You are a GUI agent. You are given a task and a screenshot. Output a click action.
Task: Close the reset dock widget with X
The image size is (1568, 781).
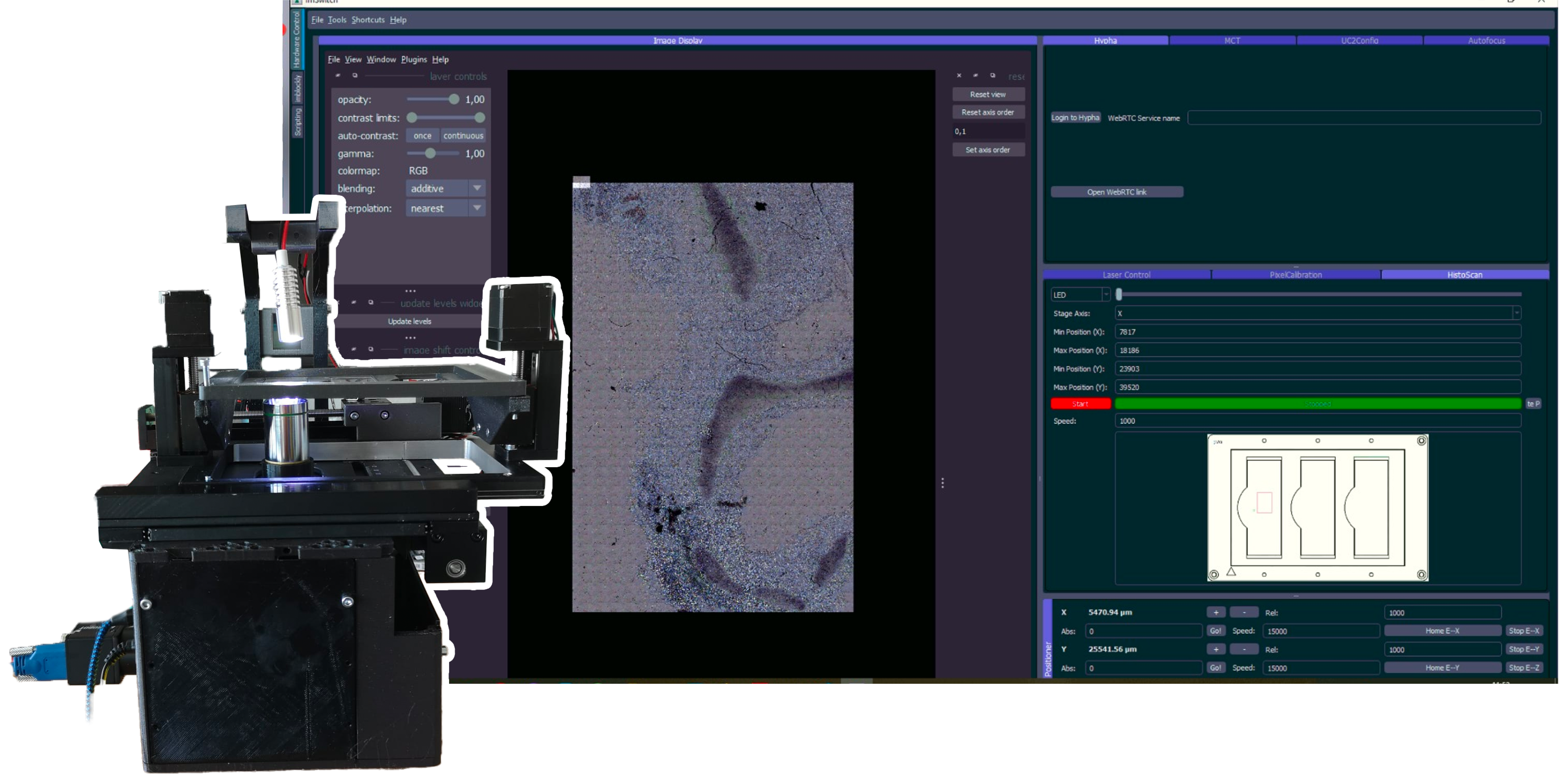(959, 76)
